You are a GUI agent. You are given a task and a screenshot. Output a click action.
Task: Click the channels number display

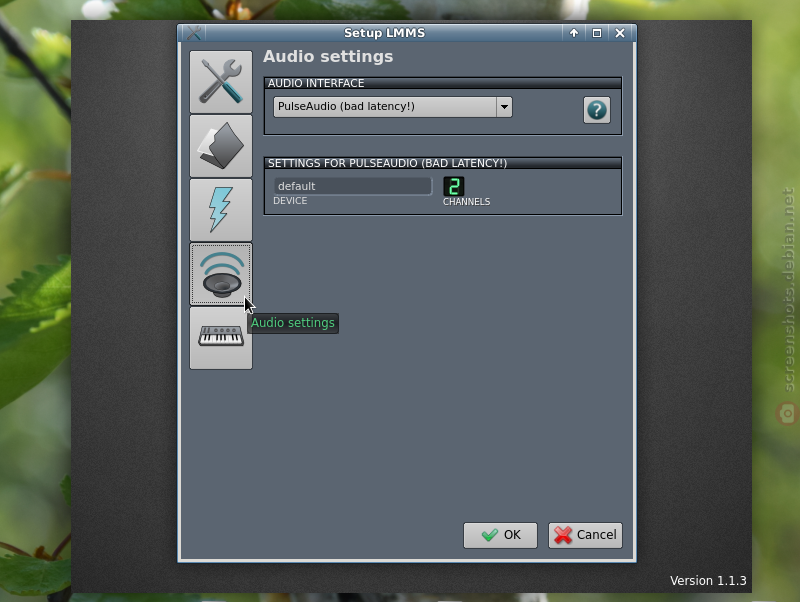tap(454, 186)
